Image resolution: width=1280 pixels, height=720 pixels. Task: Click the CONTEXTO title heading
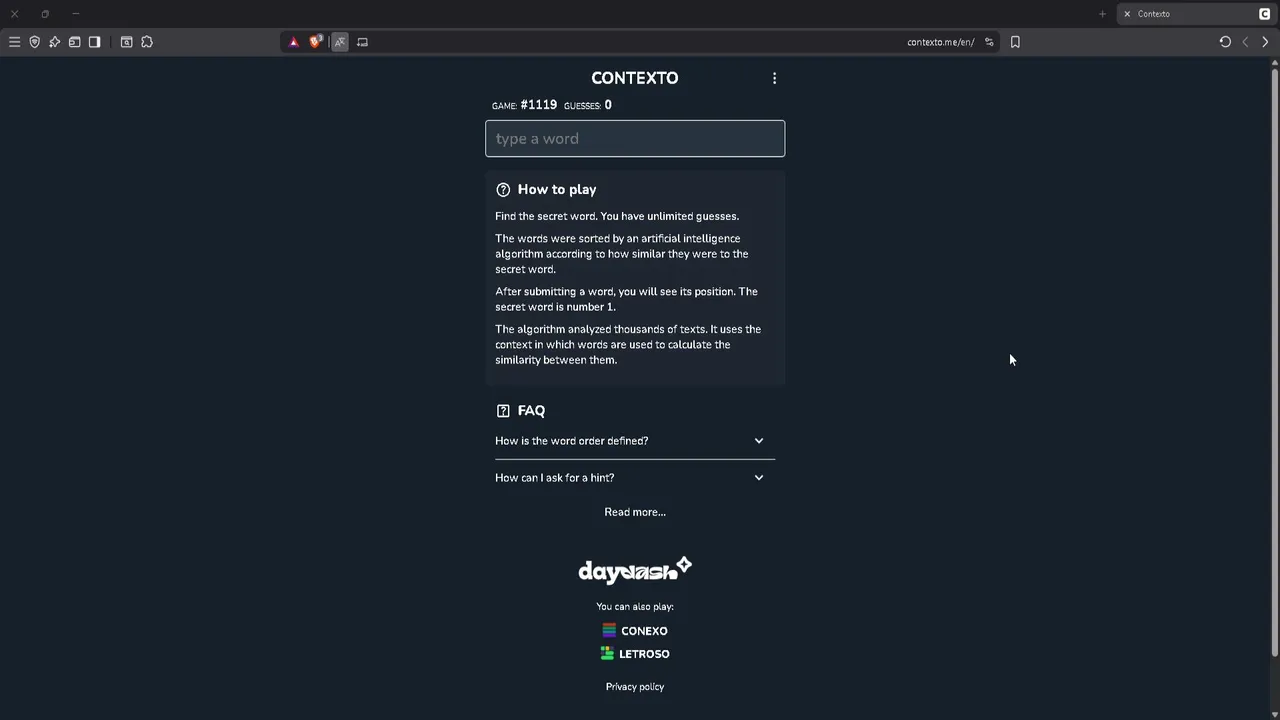click(635, 78)
